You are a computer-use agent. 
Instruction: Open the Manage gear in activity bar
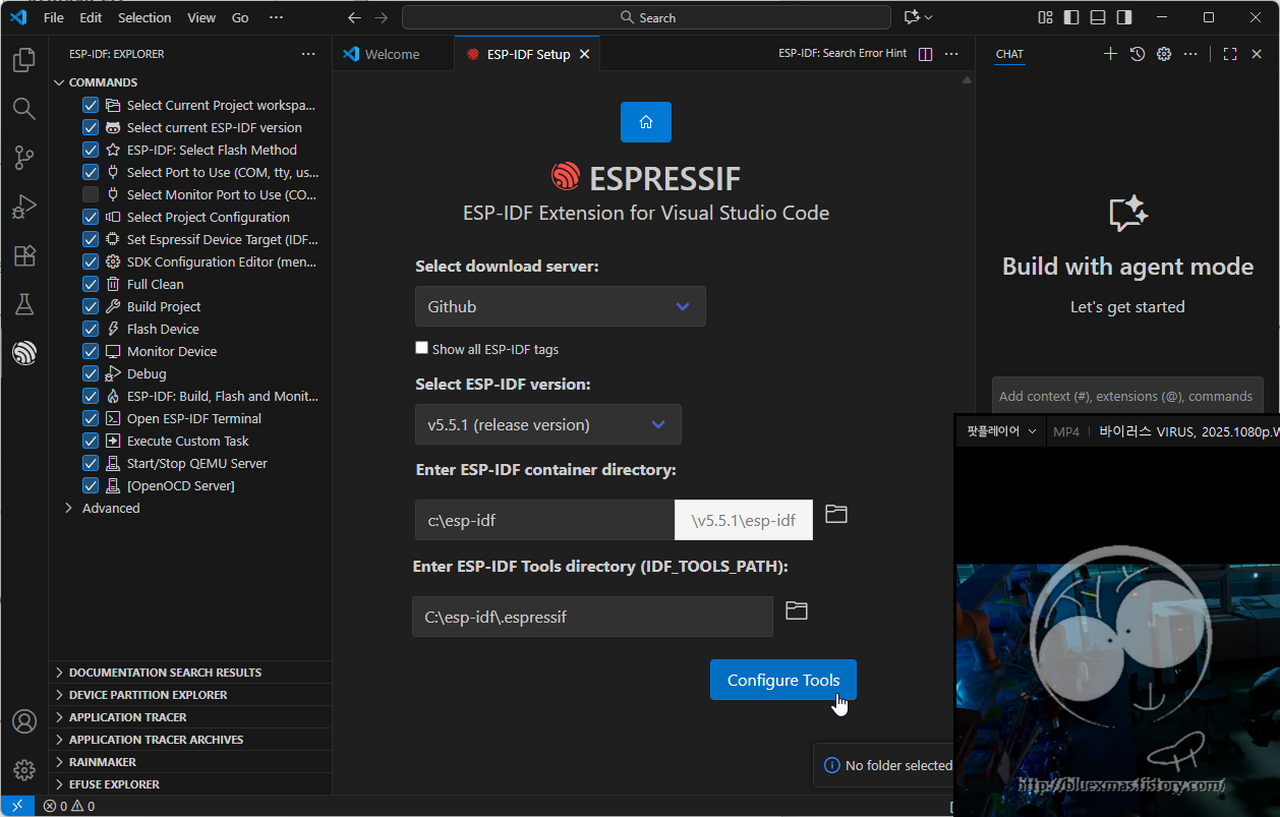(x=24, y=770)
